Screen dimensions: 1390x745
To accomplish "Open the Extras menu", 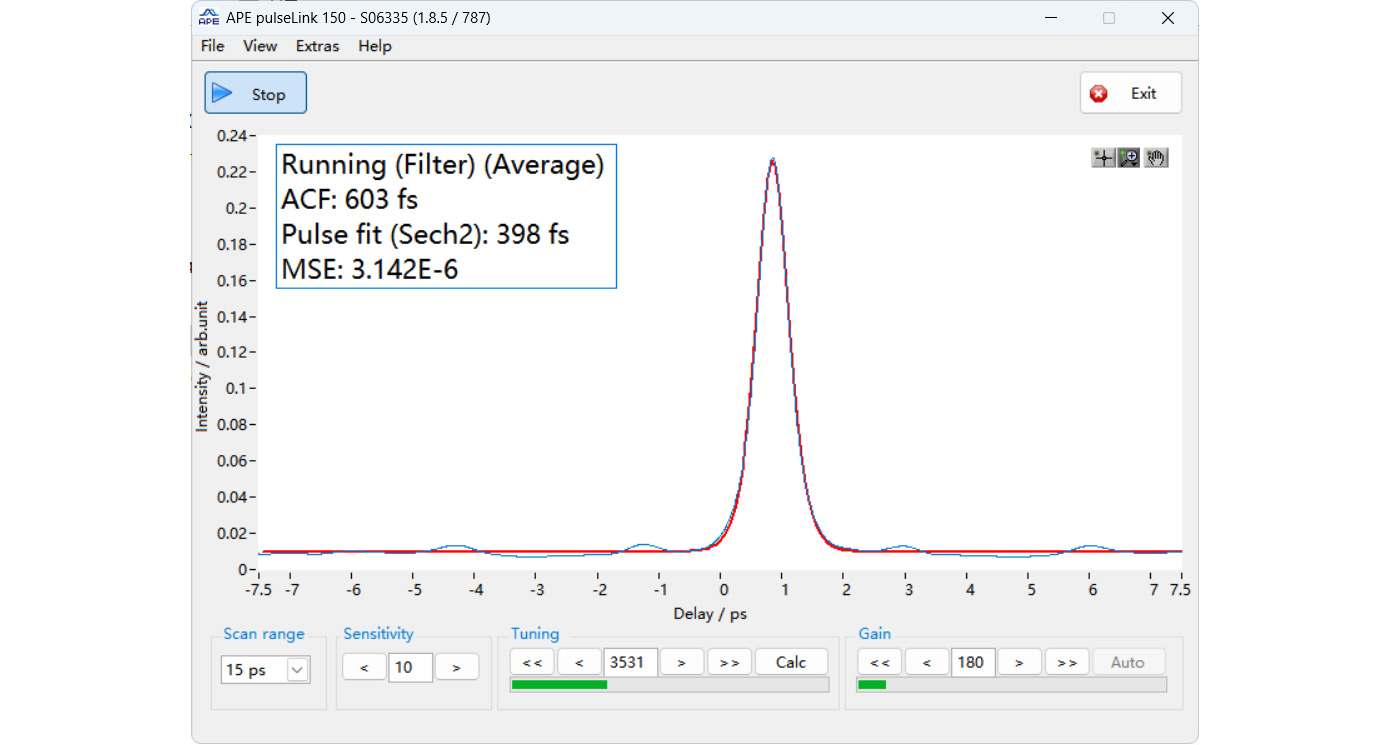I will coord(317,46).
